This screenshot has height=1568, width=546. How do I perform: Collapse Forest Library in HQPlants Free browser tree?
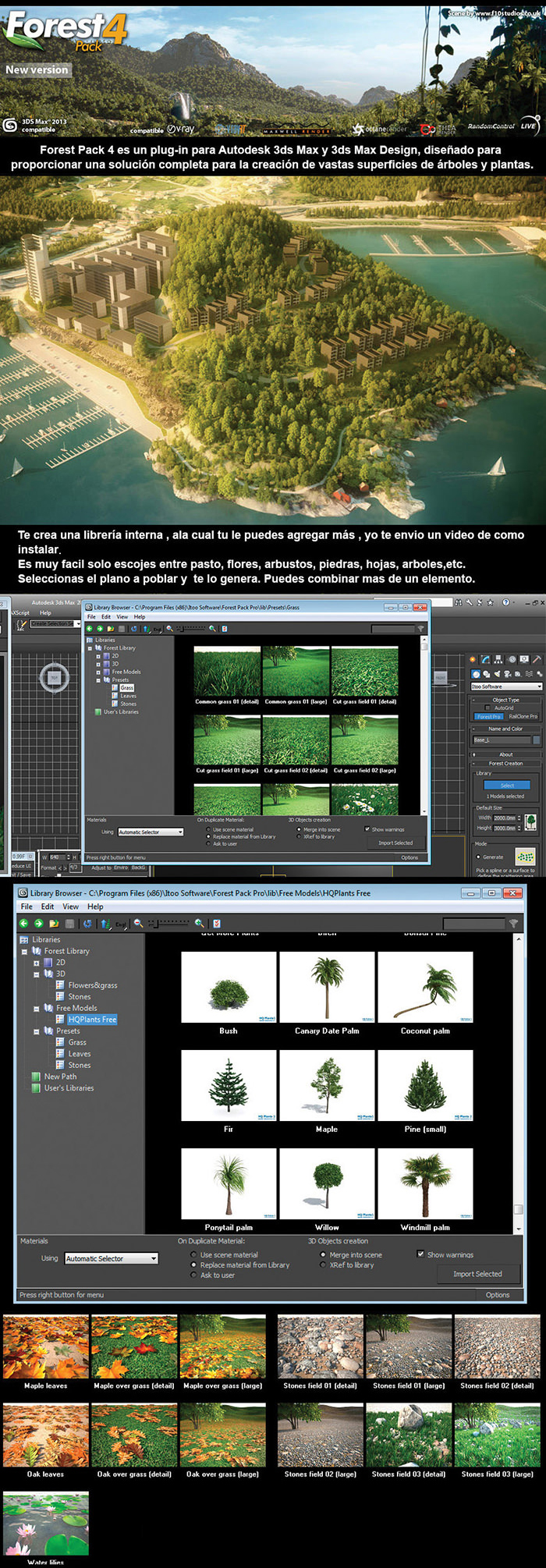coord(24,952)
